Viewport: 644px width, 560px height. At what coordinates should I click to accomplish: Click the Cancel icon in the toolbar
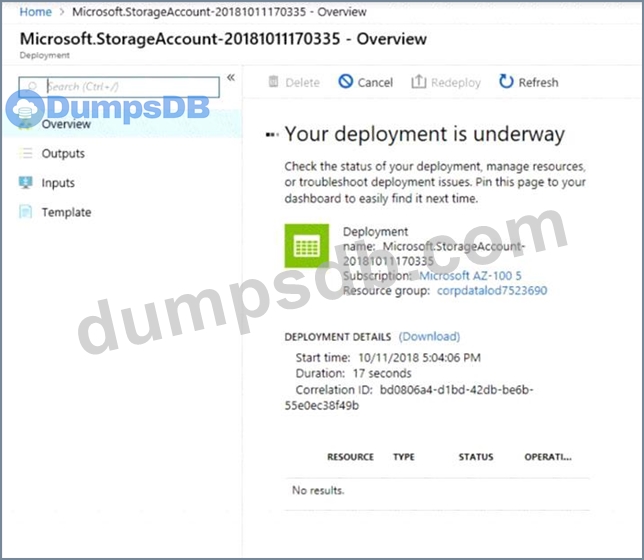346,82
